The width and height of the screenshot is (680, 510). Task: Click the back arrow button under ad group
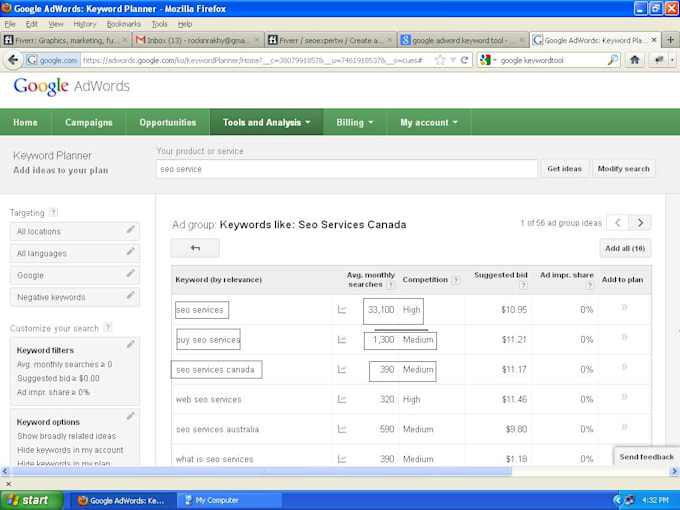pyautogui.click(x=195, y=248)
